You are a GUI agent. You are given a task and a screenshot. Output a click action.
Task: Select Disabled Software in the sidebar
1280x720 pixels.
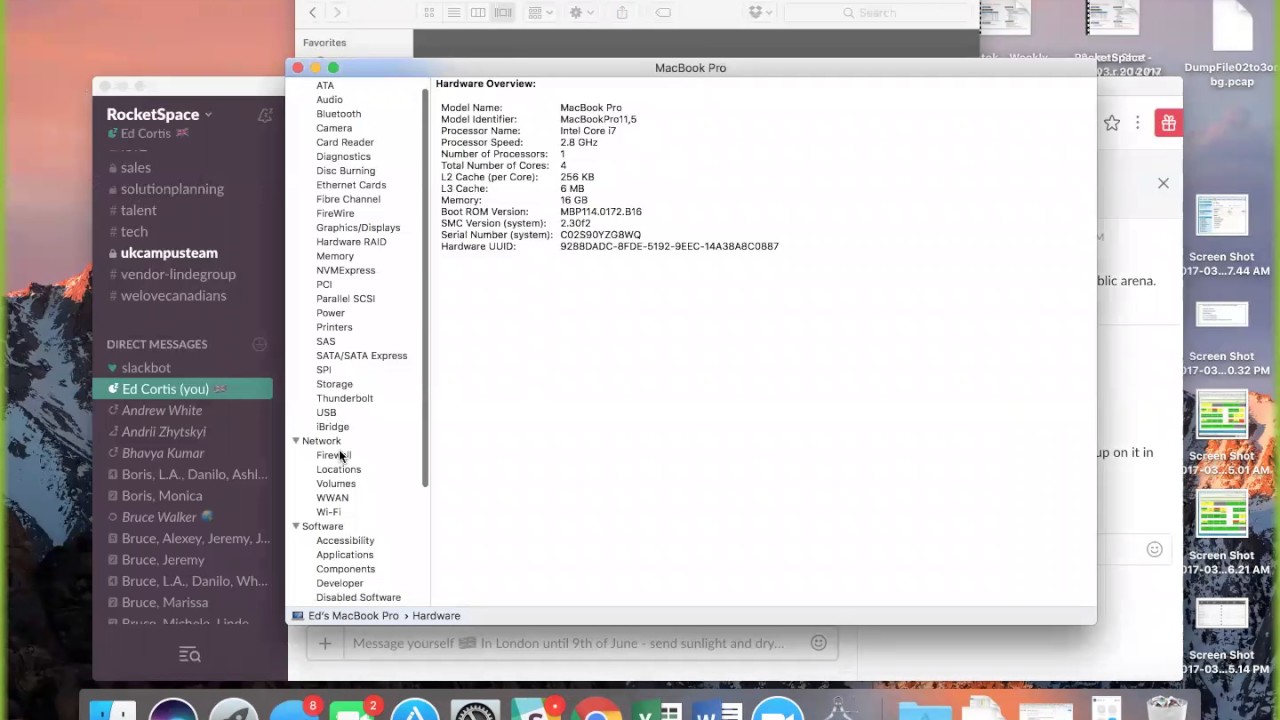[x=358, y=597]
